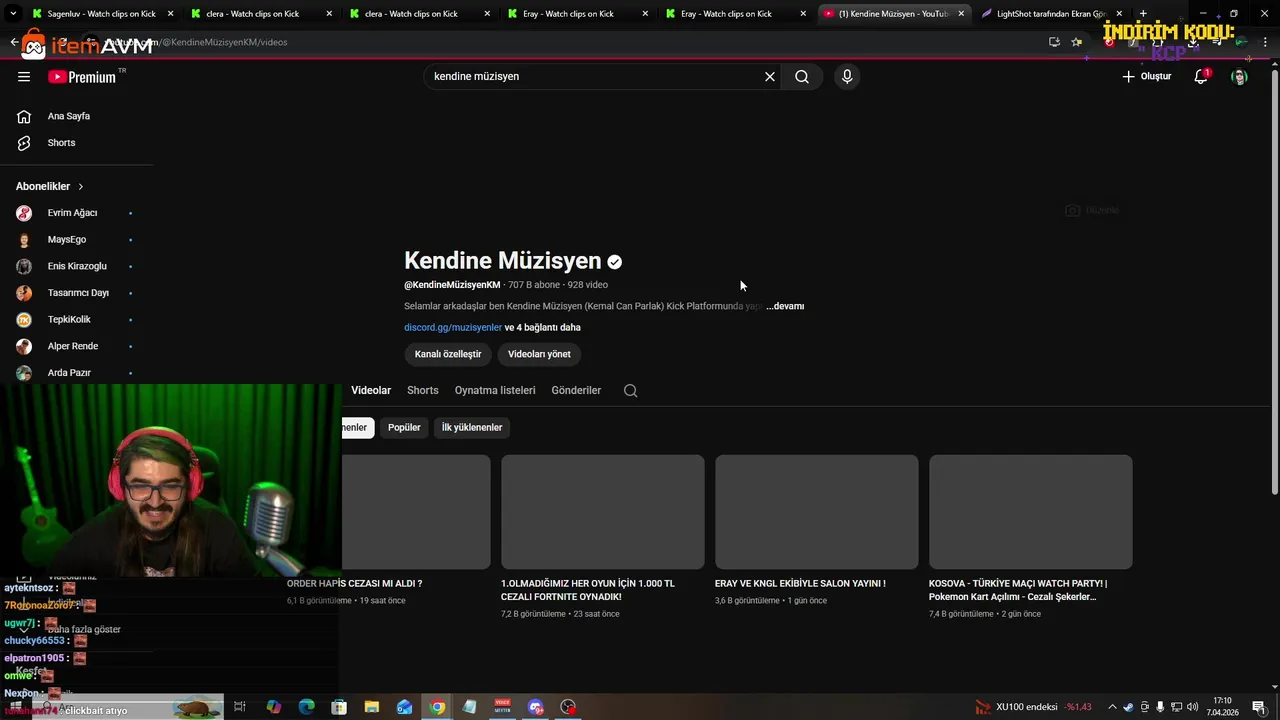
Task: Open the taskbar clock and date
Action: point(1222,707)
